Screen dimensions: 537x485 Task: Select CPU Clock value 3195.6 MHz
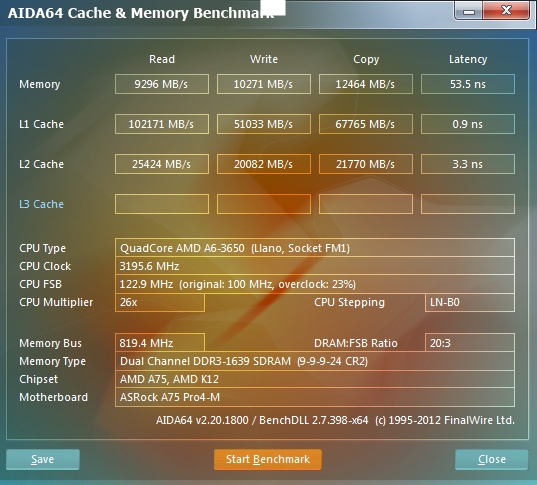[x=315, y=266]
